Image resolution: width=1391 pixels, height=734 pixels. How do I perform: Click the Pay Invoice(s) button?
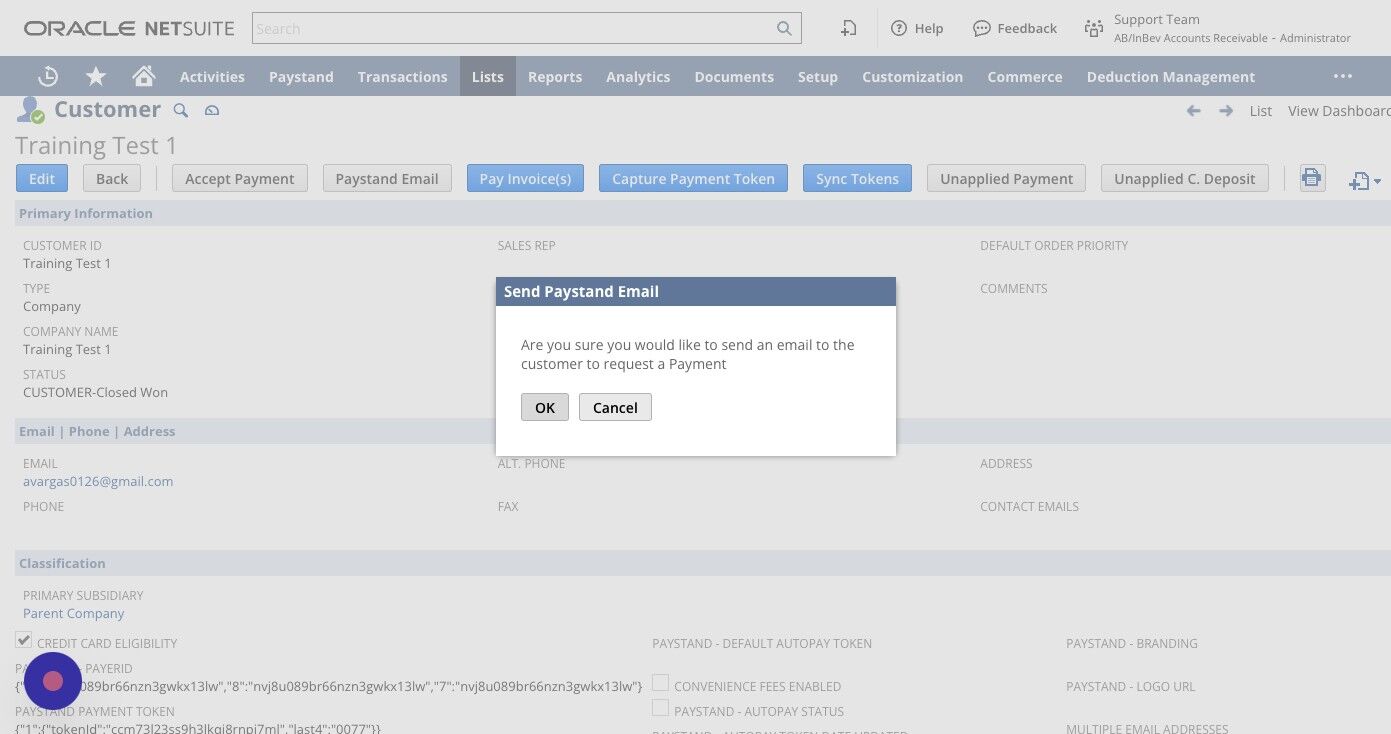pos(525,178)
